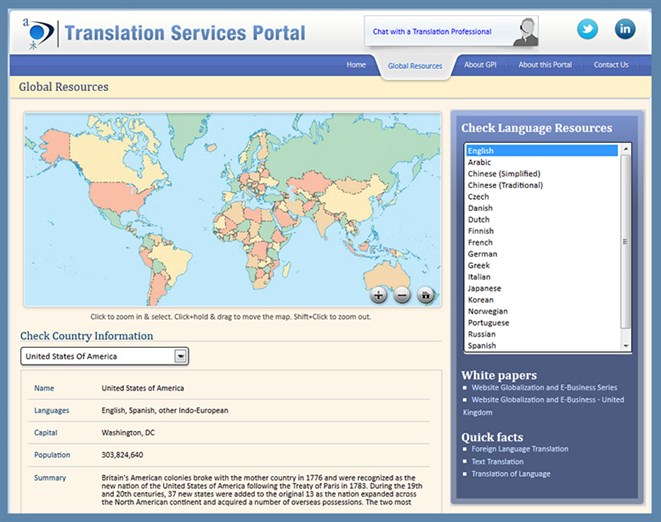
Task: Click Alaska on the world map
Action: point(56,146)
